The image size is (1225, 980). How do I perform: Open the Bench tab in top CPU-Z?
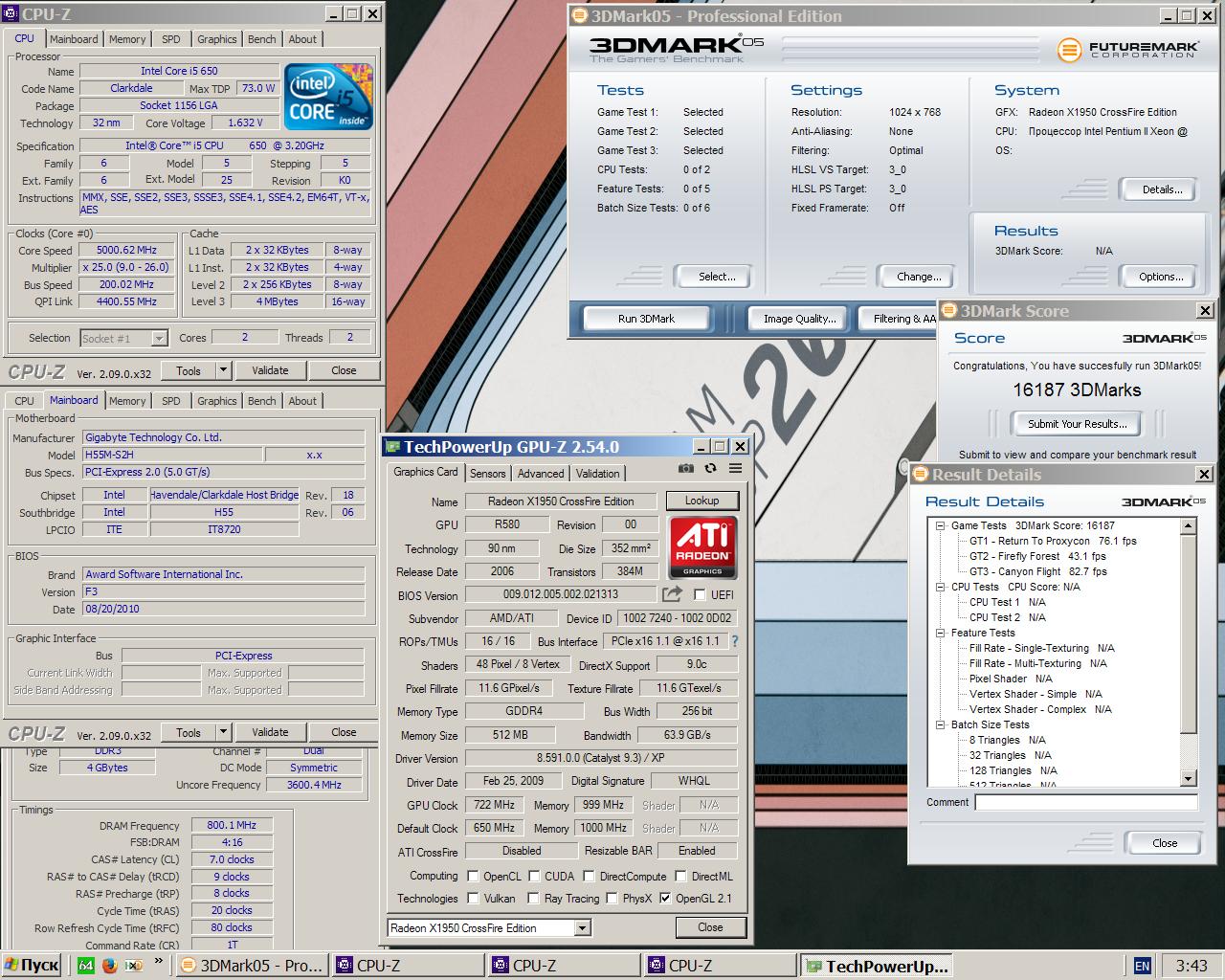pyautogui.click(x=261, y=39)
